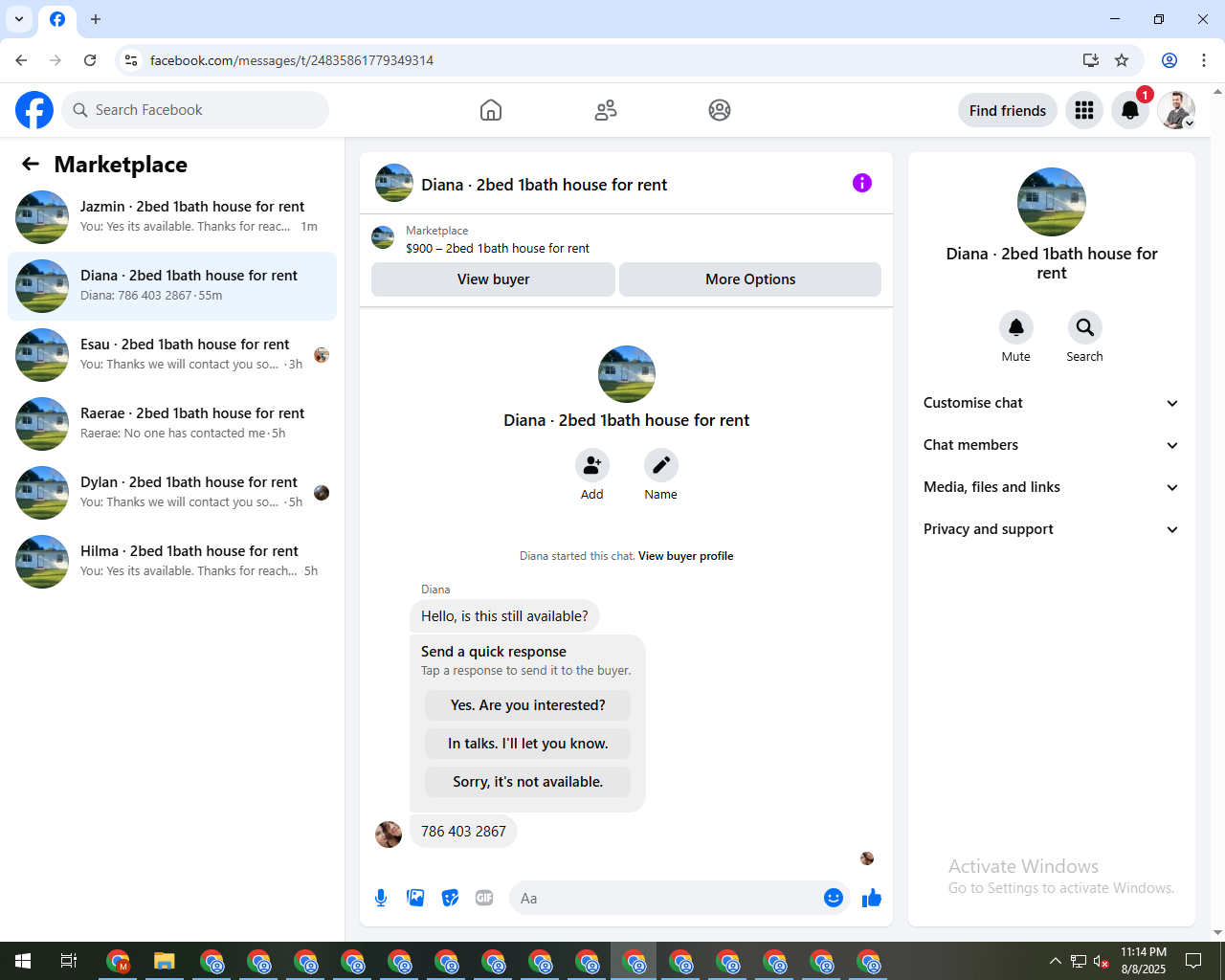Click the 'Hello, is this still available?' message

[504, 616]
